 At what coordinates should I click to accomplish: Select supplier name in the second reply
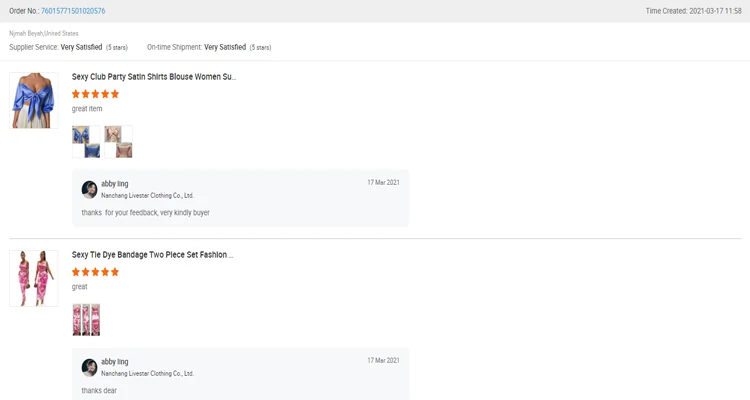(x=147, y=374)
